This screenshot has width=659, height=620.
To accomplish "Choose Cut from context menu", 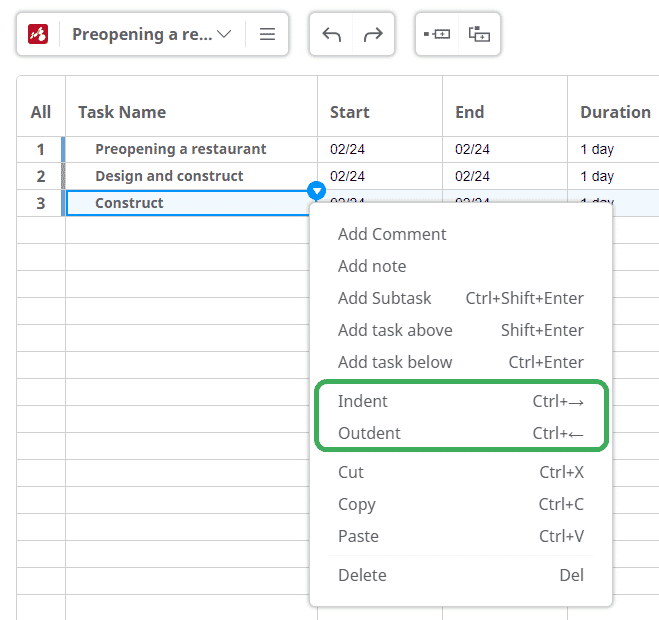I will 461,472.
